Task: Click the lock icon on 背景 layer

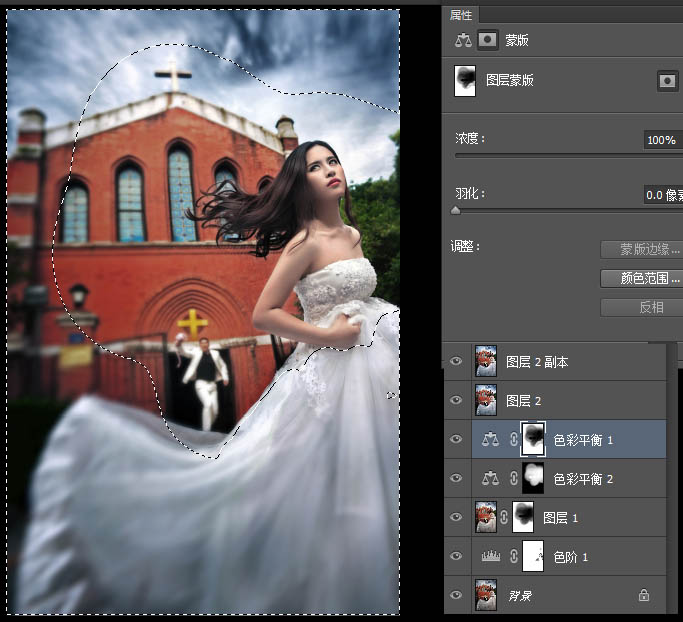Action: click(644, 596)
